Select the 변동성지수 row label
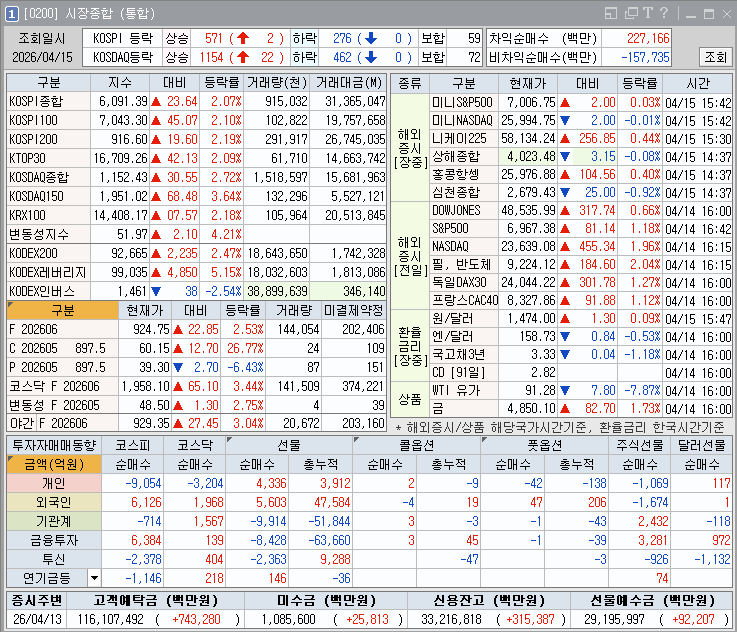Image resolution: width=737 pixels, height=632 pixels. pyautogui.click(x=48, y=234)
